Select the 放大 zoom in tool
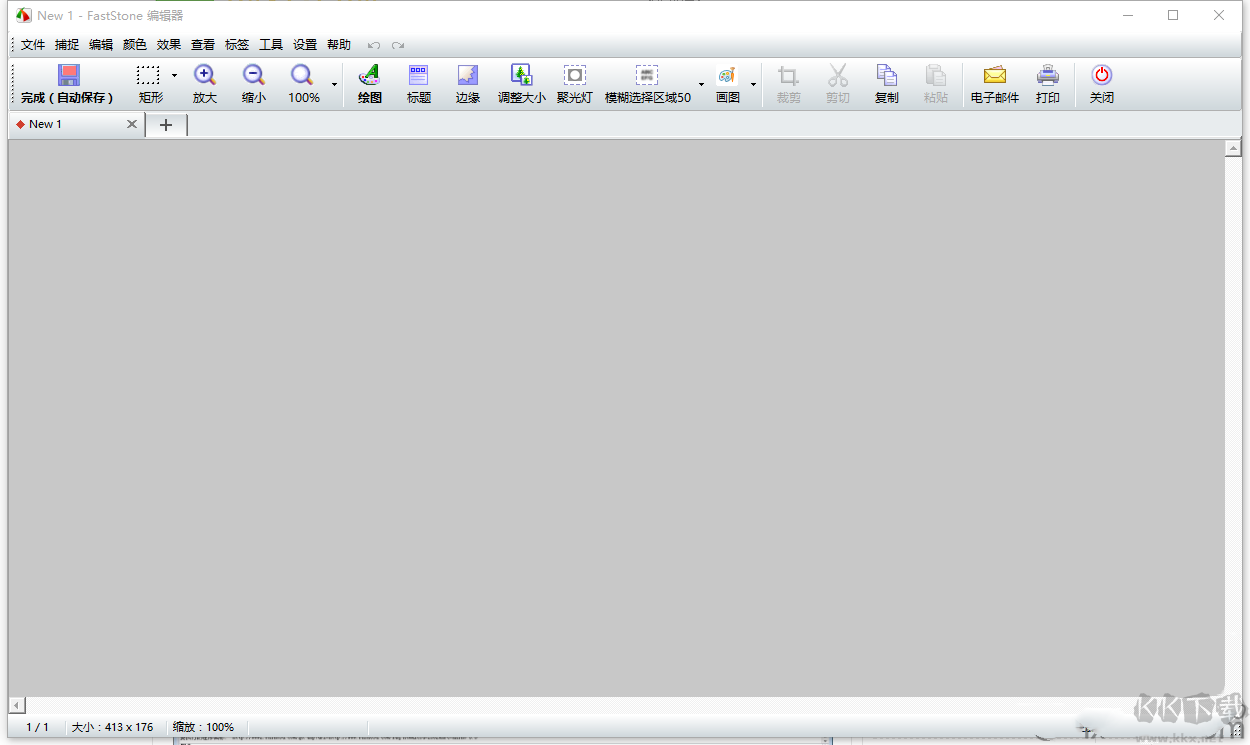This screenshot has width=1250, height=745. [x=205, y=76]
